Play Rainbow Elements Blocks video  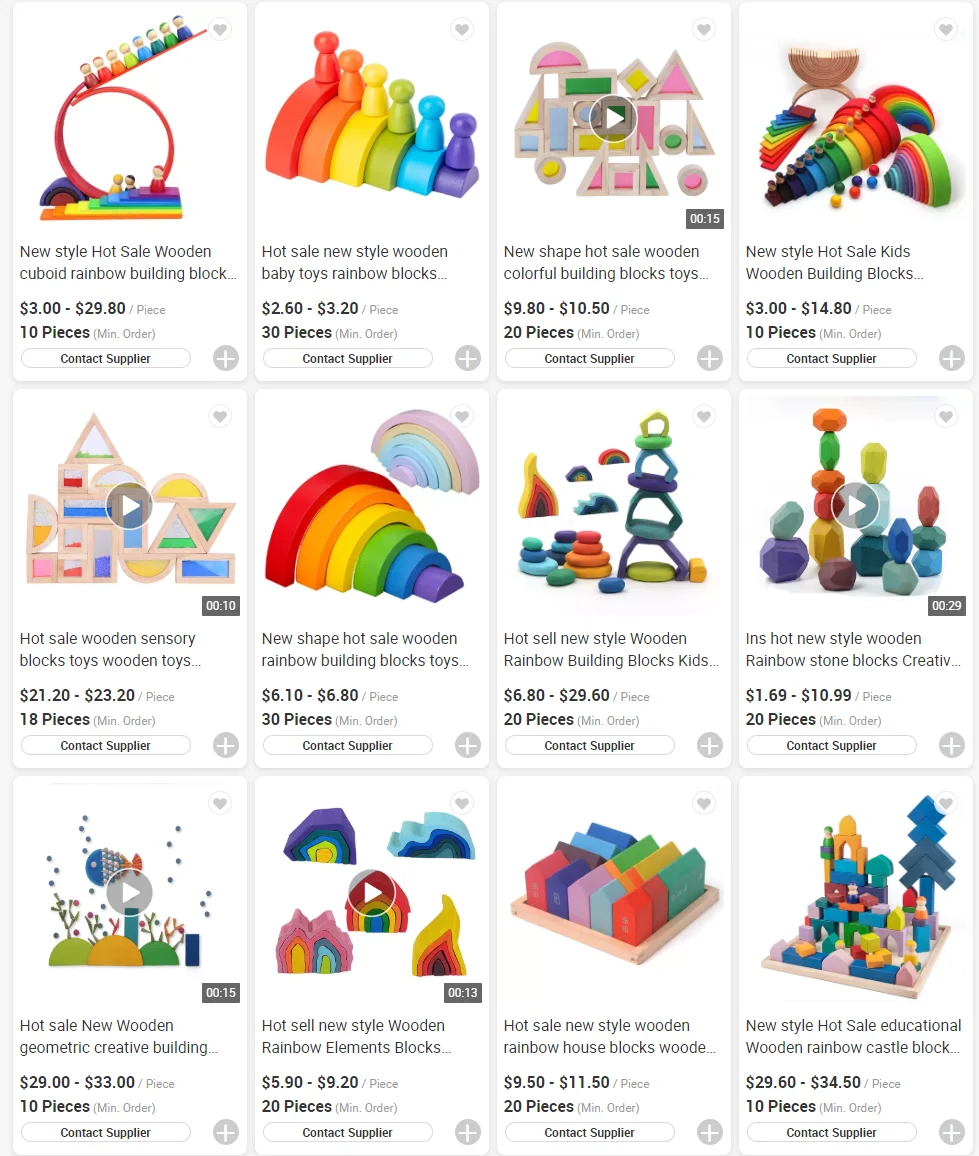pyautogui.click(x=372, y=892)
